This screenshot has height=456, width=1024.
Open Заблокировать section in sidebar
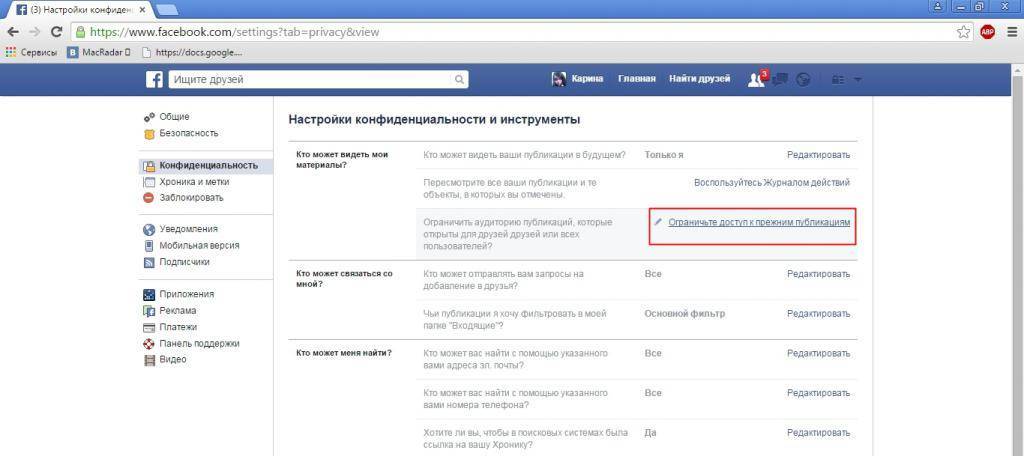tap(191, 197)
